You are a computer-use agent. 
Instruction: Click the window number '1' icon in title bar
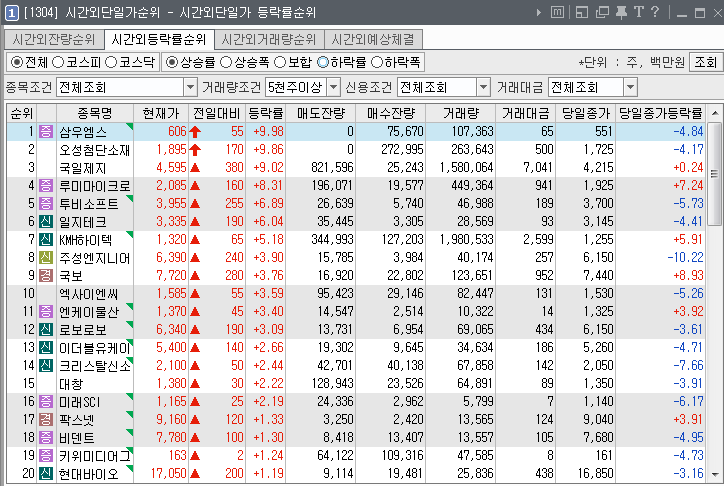coord(12,12)
